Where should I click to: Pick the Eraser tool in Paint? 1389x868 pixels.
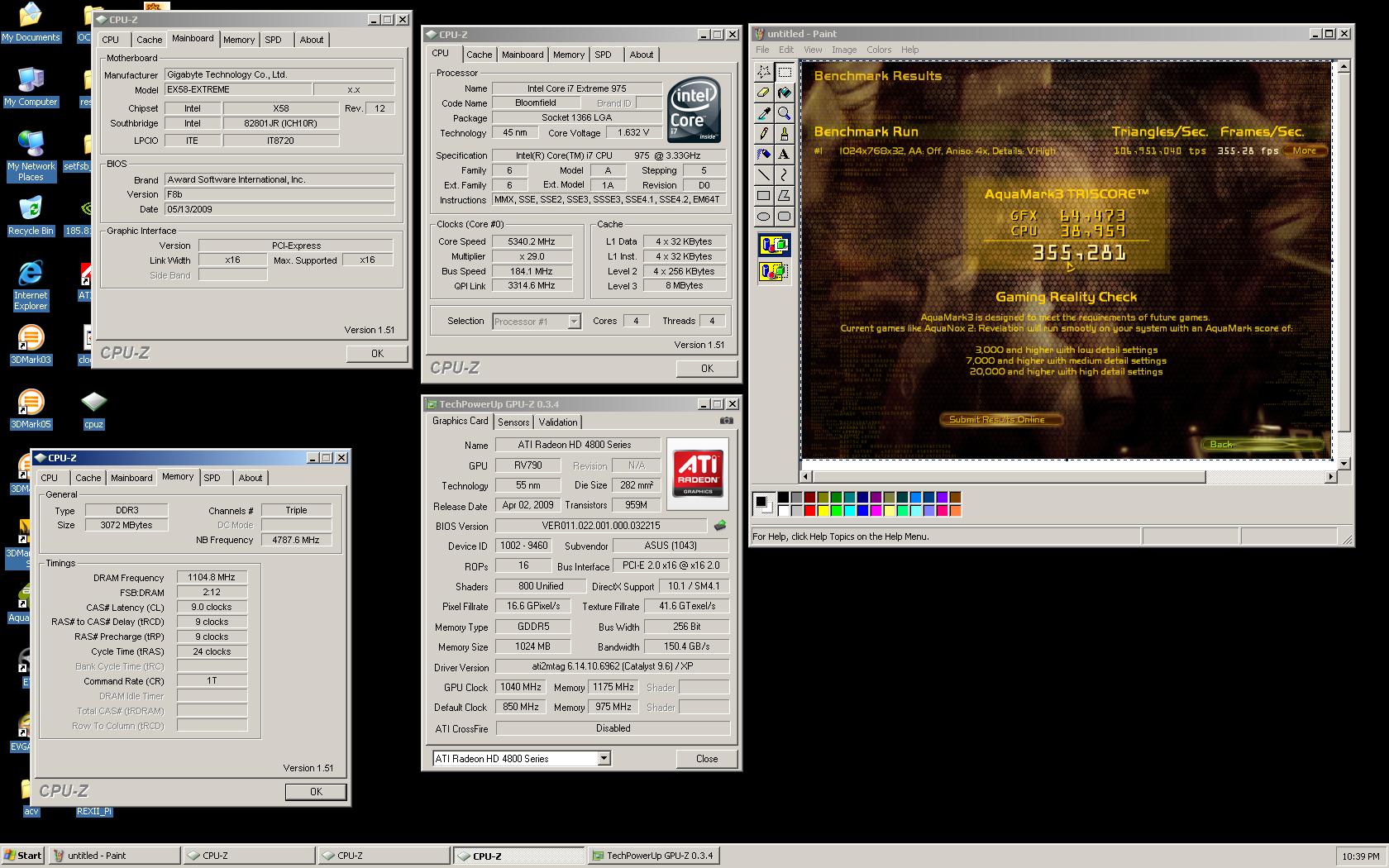coord(764,93)
